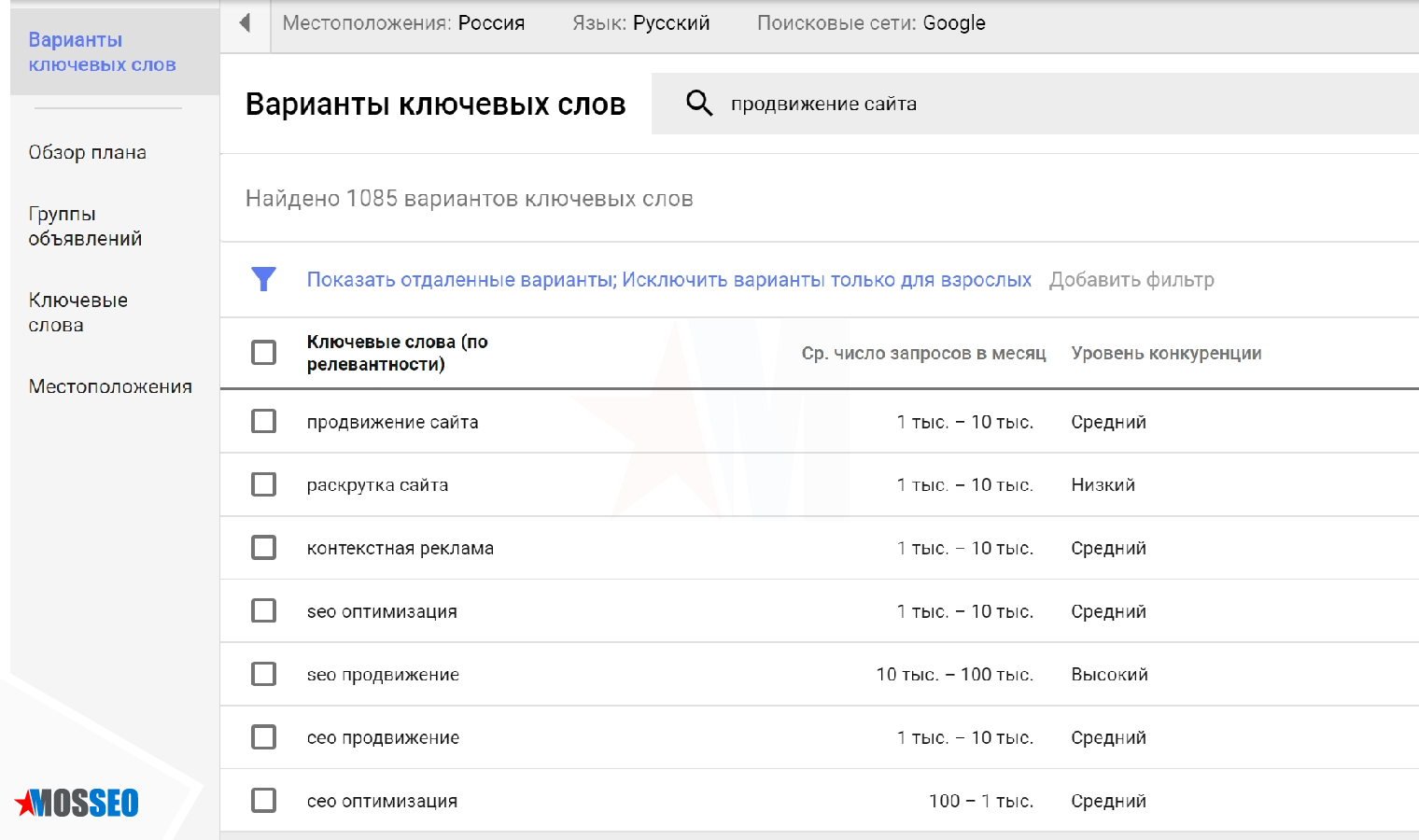
Task: Select the keyword search input field icon area
Action: 697,104
